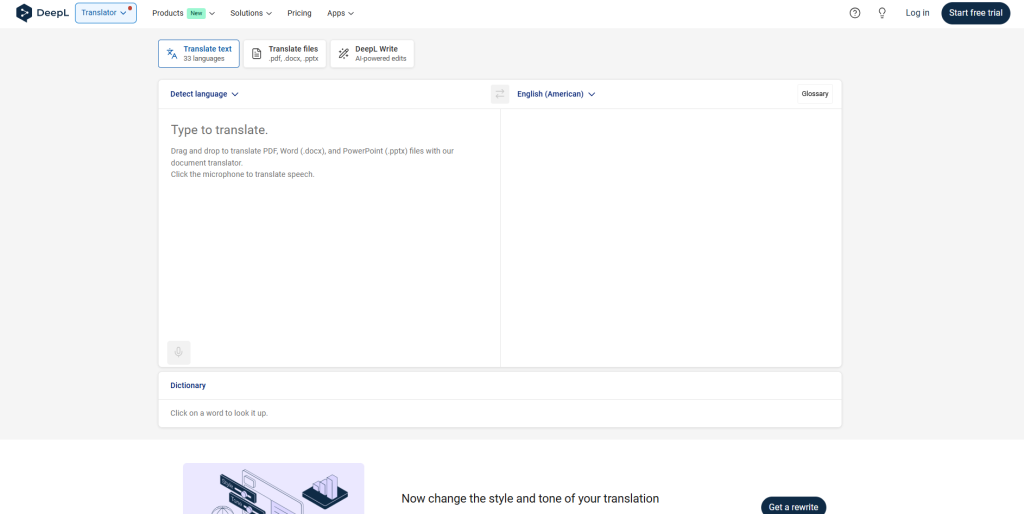Screen dimensions: 1024x514
Task: Expand the English (American) target language
Action: [x=556, y=94]
